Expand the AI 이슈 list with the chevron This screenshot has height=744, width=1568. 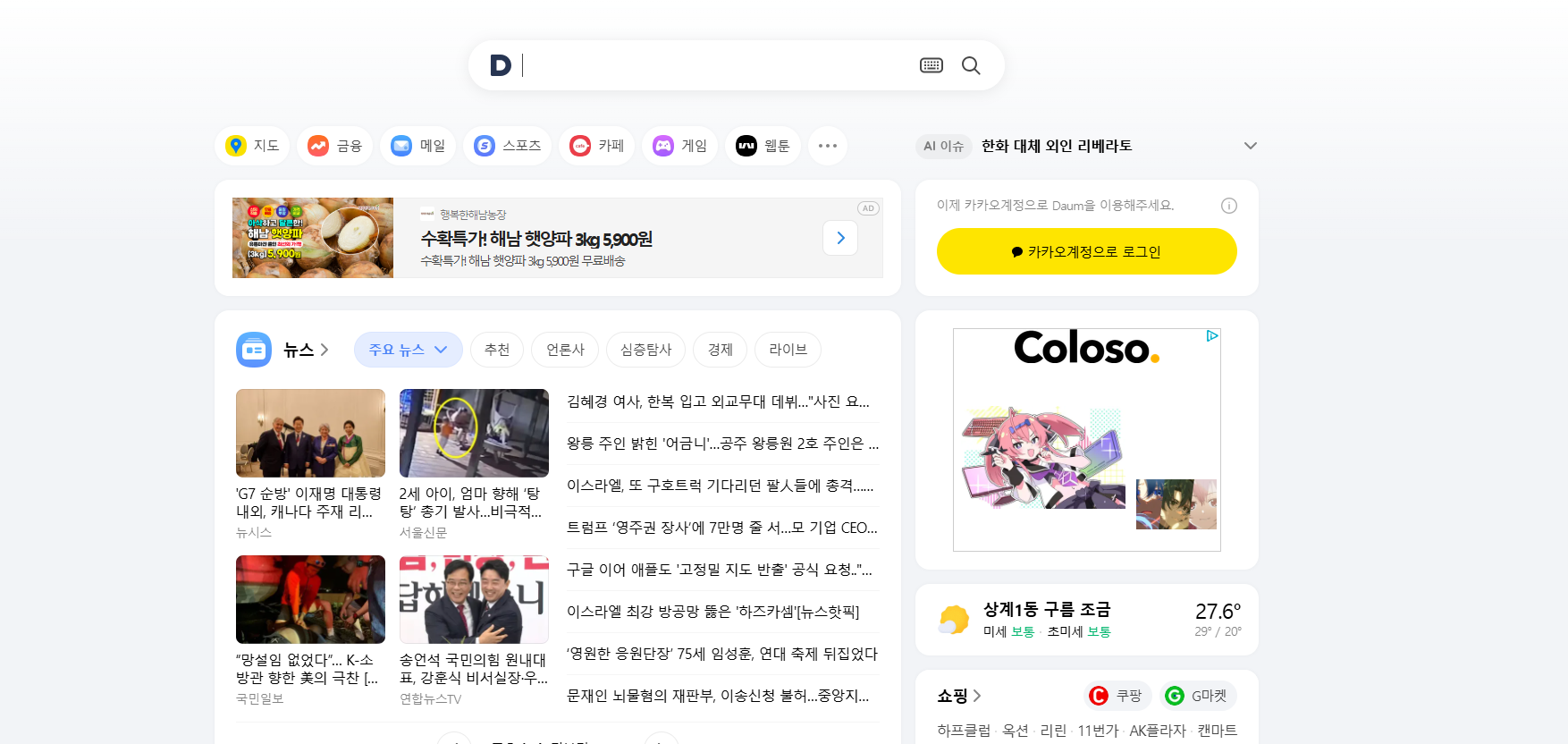pyautogui.click(x=1251, y=146)
